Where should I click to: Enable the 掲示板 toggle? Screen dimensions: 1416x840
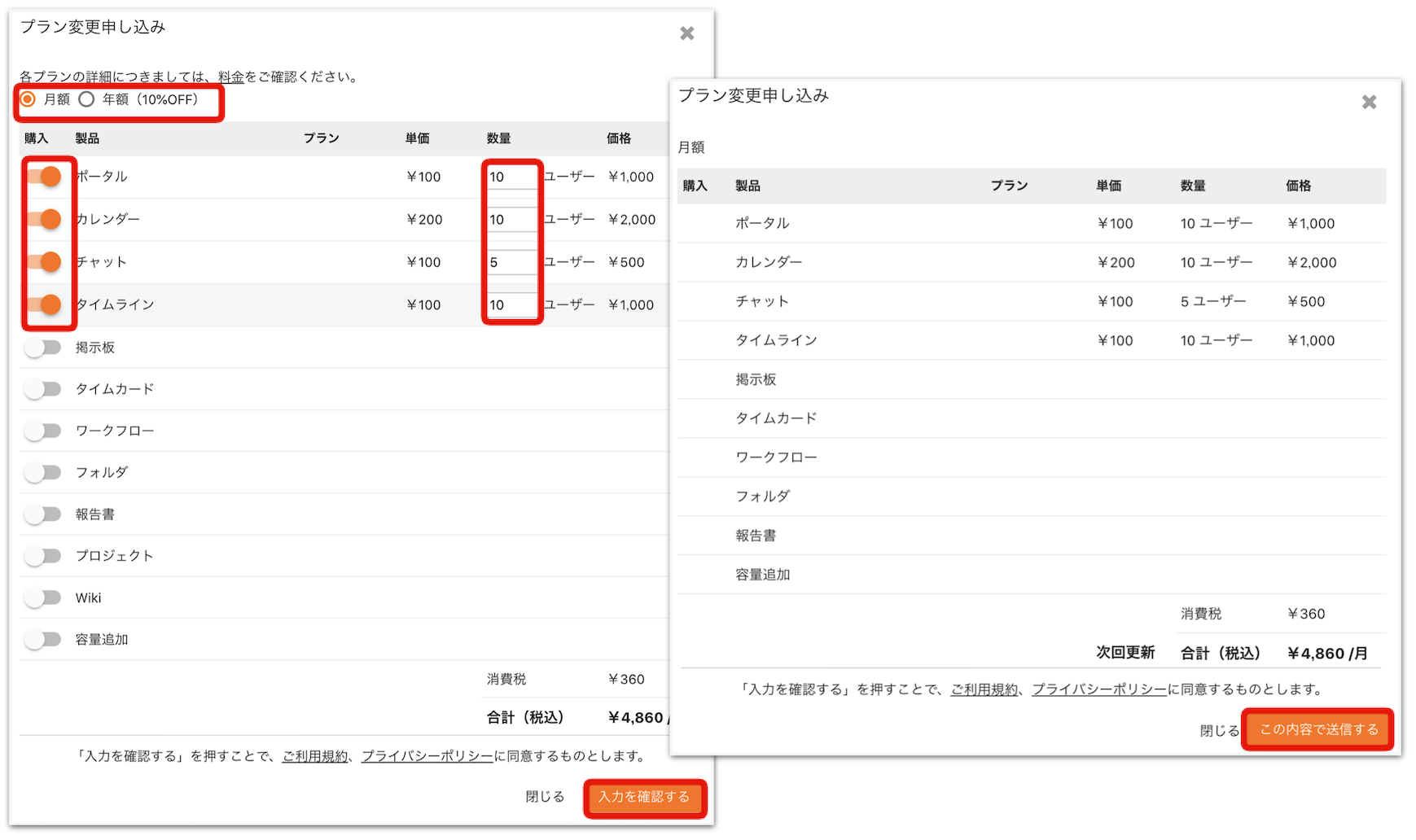click(x=43, y=348)
